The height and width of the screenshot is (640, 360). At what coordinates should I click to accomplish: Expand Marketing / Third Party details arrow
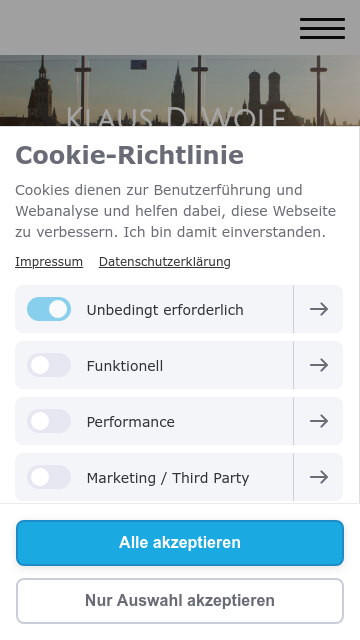pos(319,477)
